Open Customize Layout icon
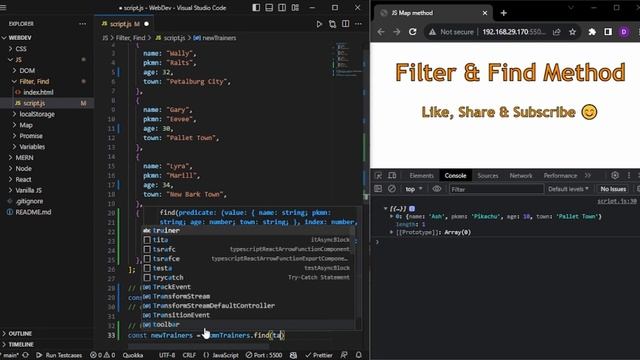Screen dimensions: 640x360 click(295, 7)
